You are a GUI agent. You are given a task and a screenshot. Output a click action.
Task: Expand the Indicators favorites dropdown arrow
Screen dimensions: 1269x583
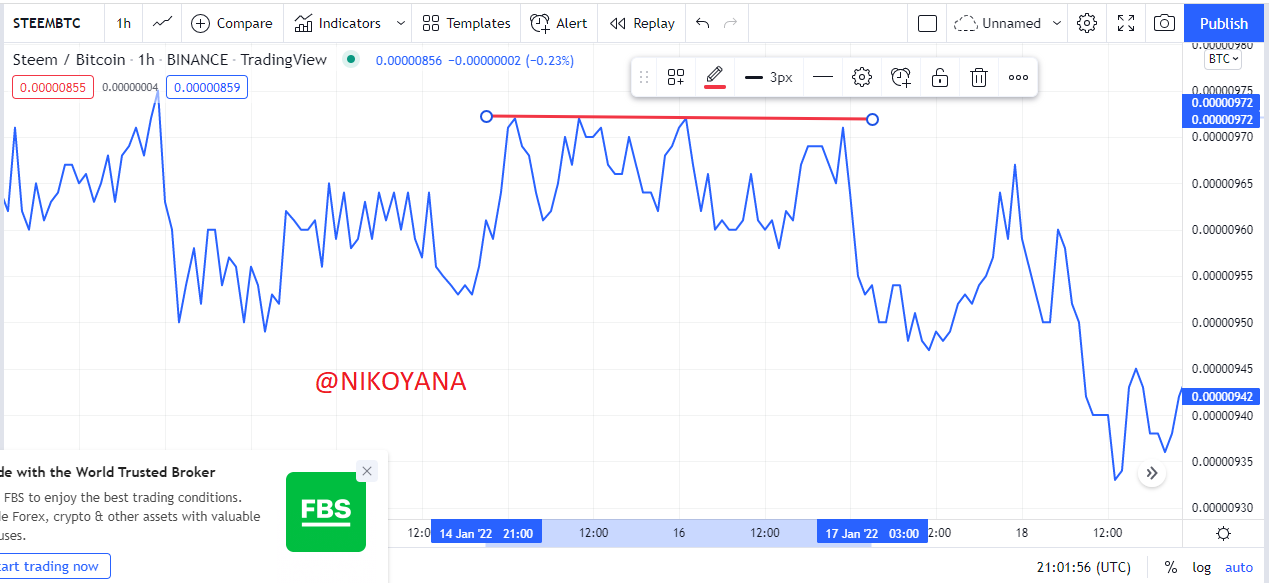click(401, 23)
